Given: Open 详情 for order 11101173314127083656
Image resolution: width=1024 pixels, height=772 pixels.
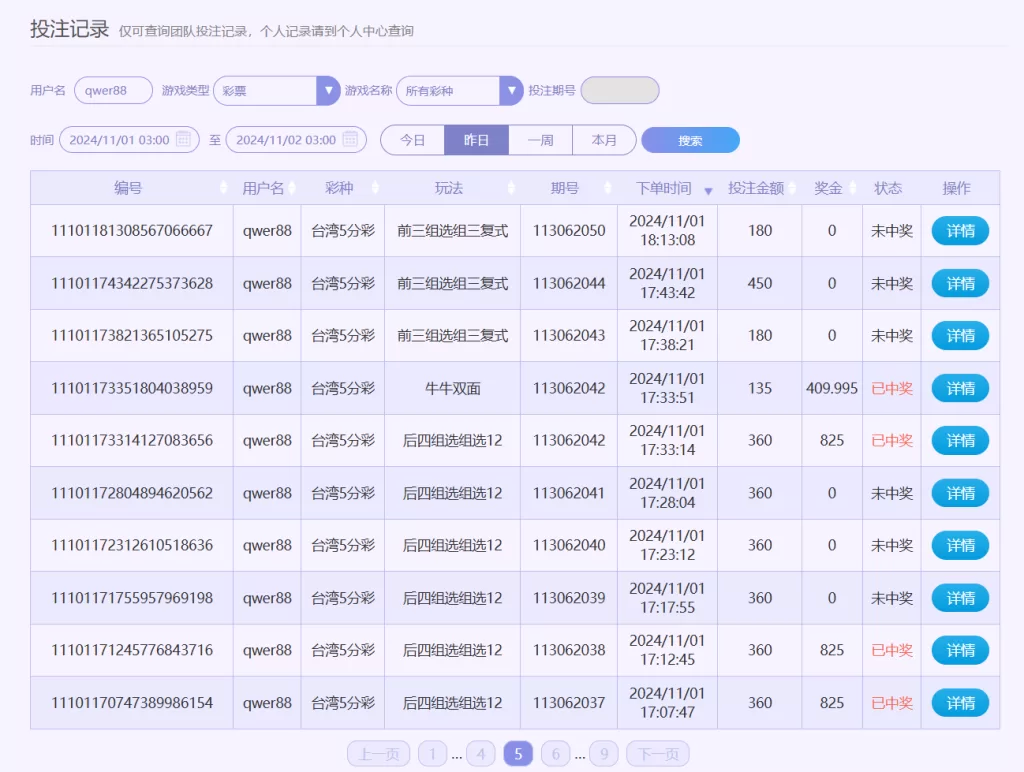Looking at the screenshot, I should pyautogui.click(x=960, y=440).
